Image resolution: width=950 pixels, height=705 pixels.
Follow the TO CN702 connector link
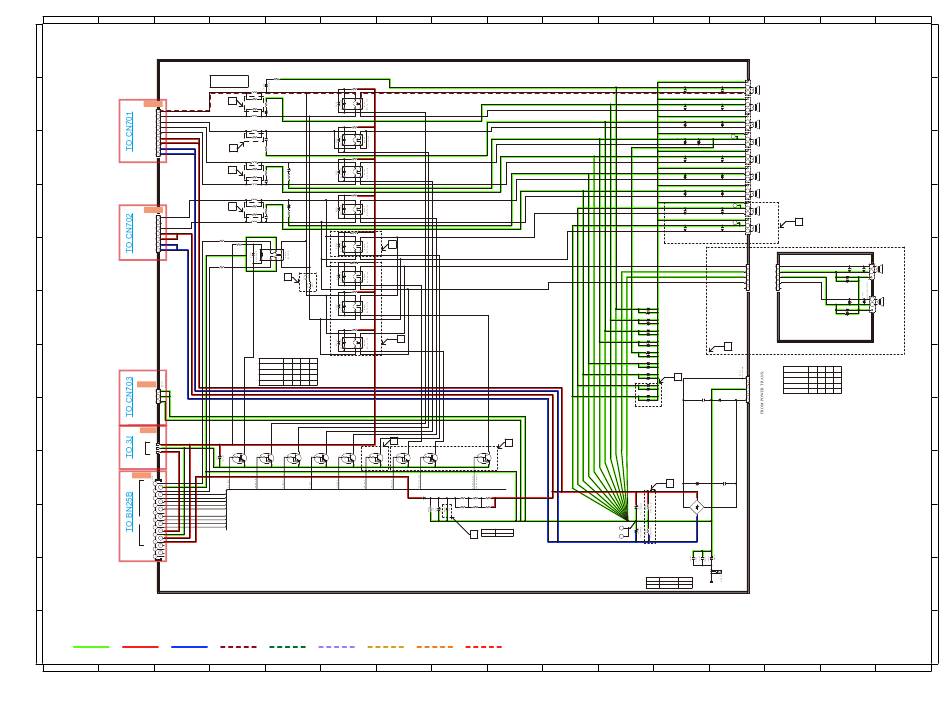[x=129, y=233]
